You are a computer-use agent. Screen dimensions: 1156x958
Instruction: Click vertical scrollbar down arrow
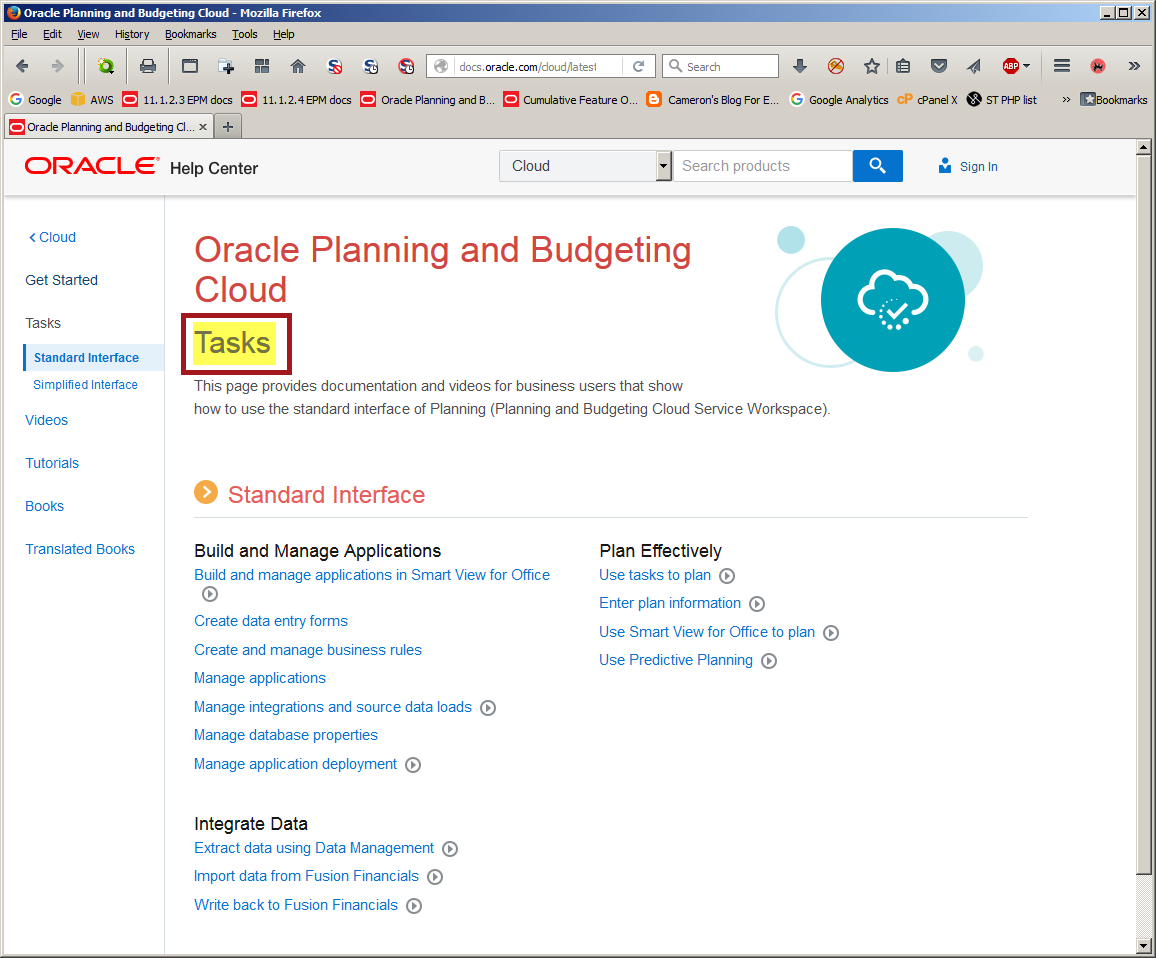click(x=1143, y=945)
